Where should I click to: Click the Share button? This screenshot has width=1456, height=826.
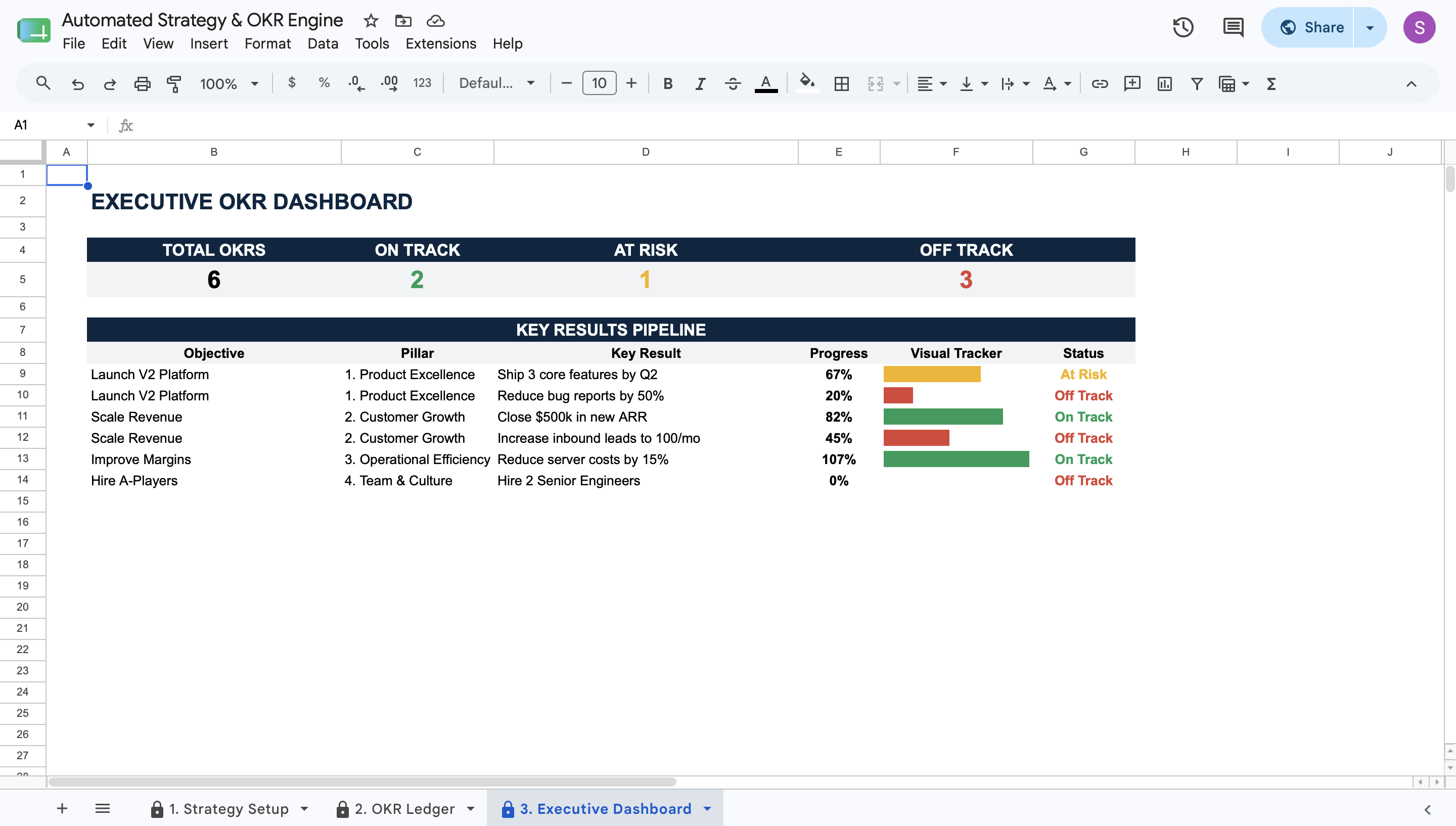pyautogui.click(x=1307, y=27)
